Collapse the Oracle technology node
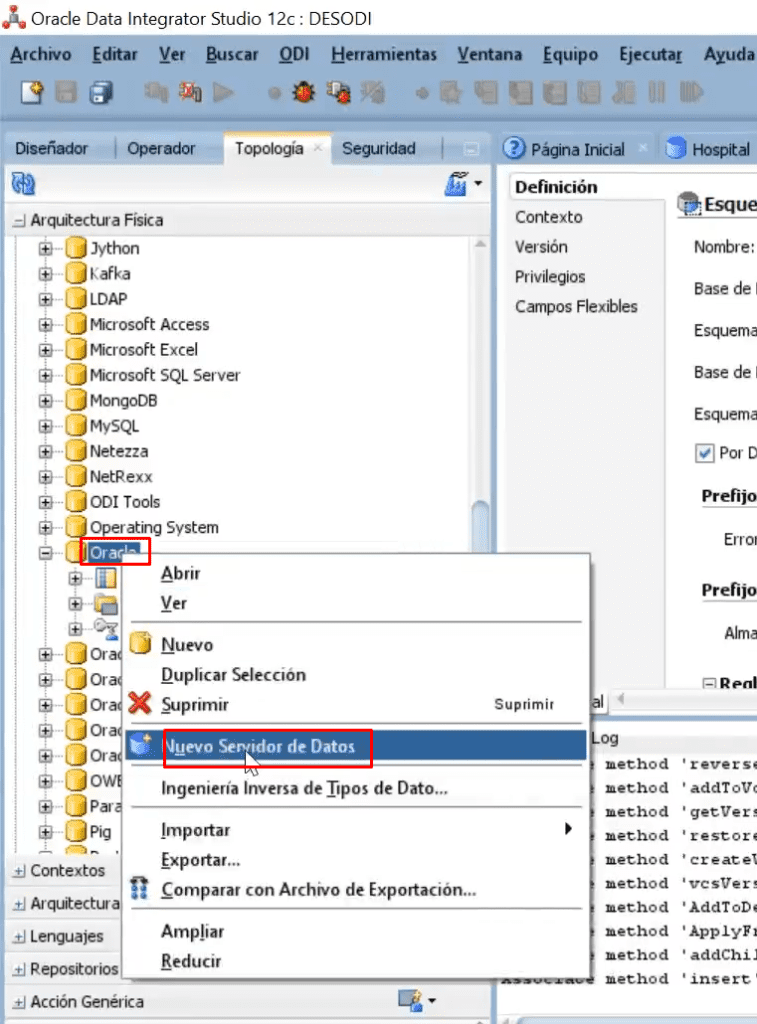Viewport: 757px width, 1024px height. tap(45, 553)
